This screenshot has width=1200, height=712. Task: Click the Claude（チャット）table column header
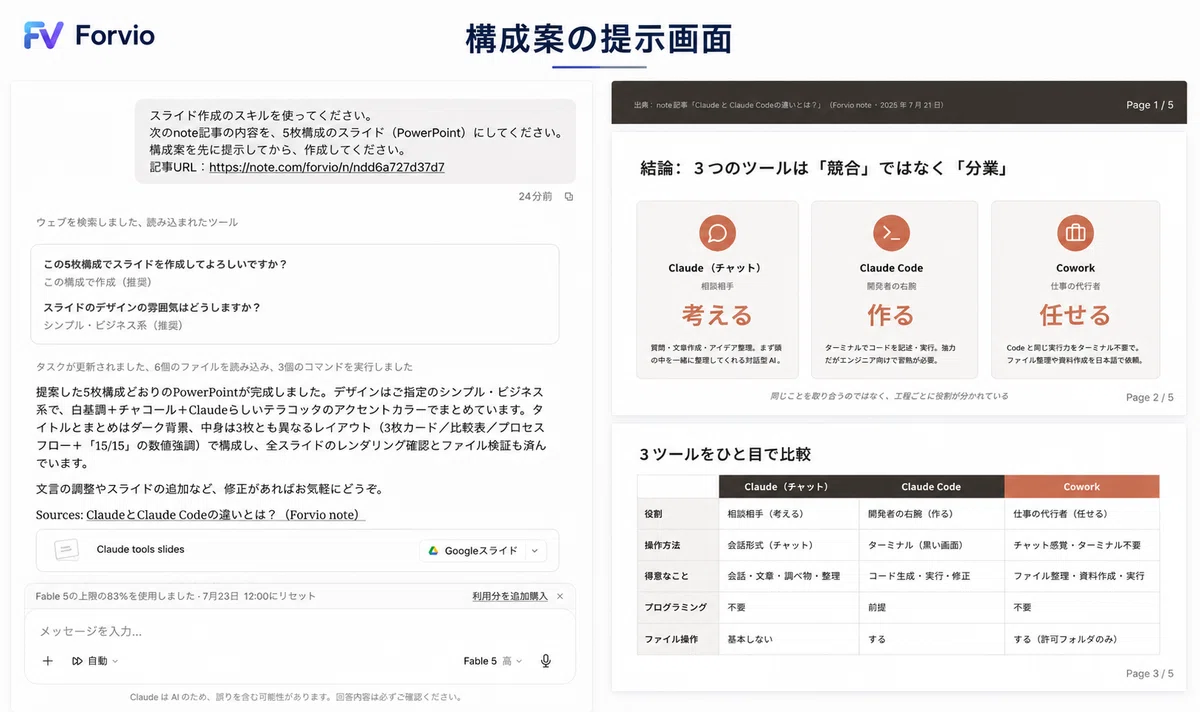[786, 487]
